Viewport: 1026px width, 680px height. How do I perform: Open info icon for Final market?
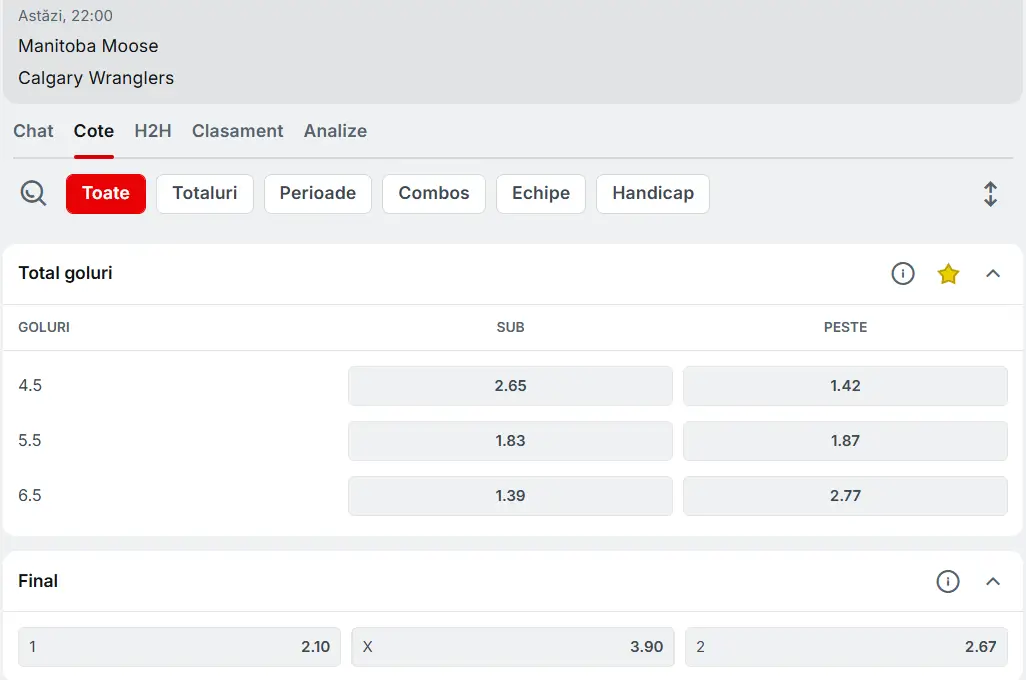(948, 581)
